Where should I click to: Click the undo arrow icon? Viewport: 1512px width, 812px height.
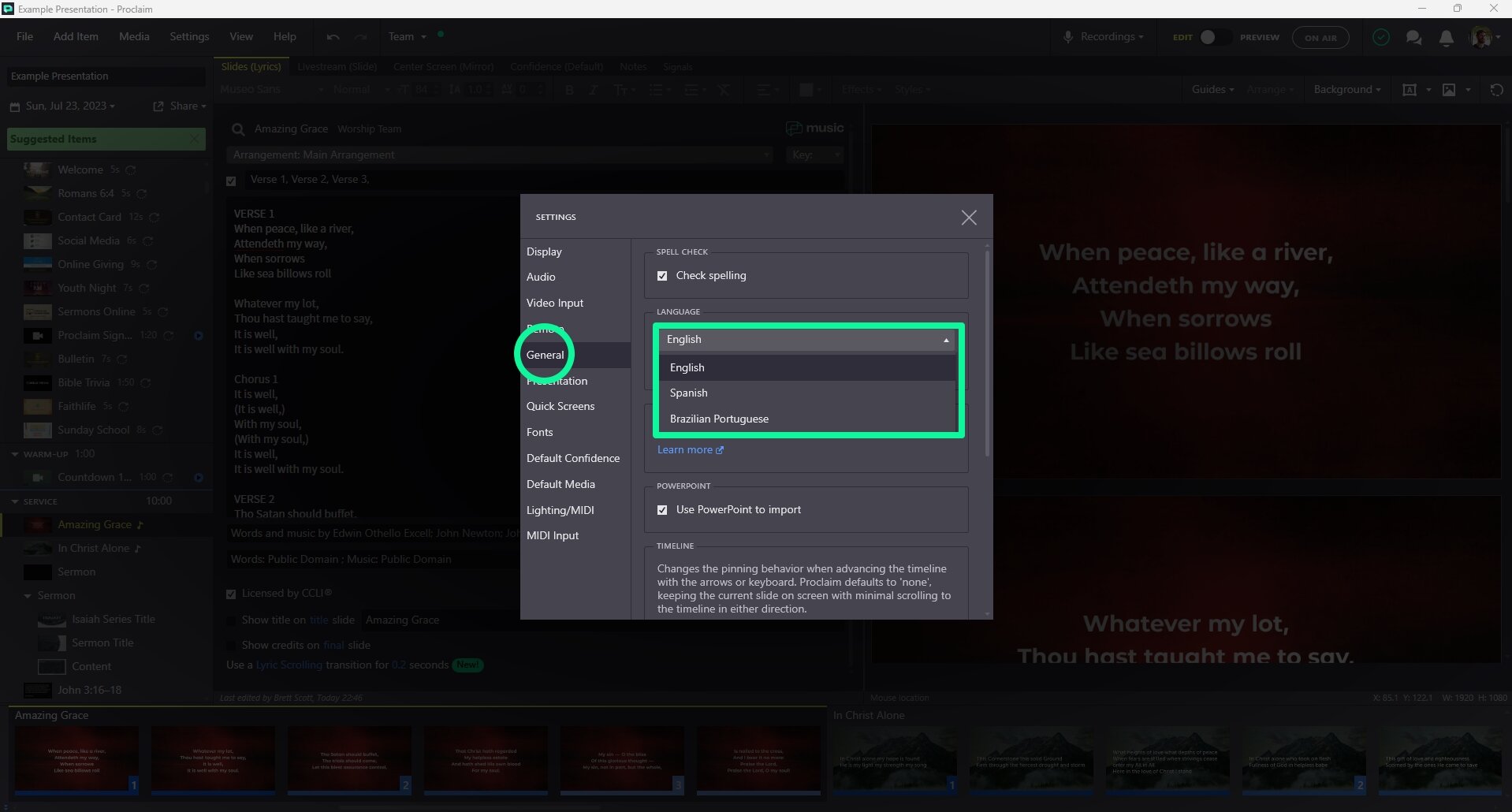click(x=333, y=37)
